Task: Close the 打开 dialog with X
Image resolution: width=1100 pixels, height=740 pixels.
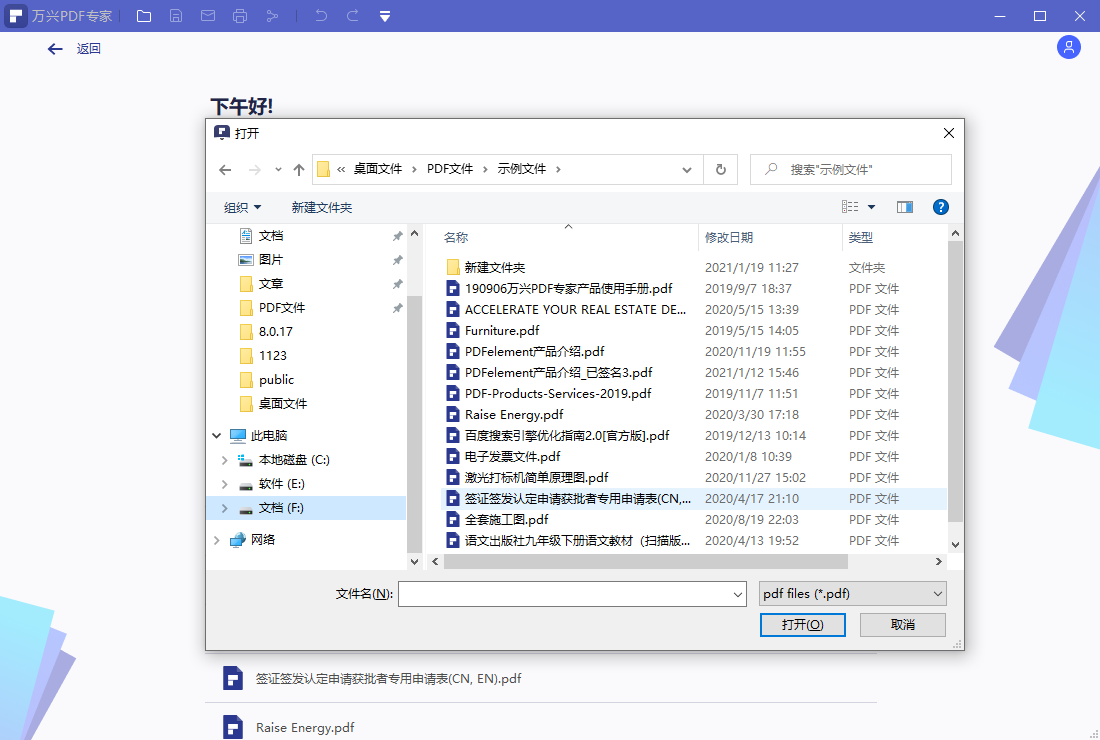Action: pos(948,133)
